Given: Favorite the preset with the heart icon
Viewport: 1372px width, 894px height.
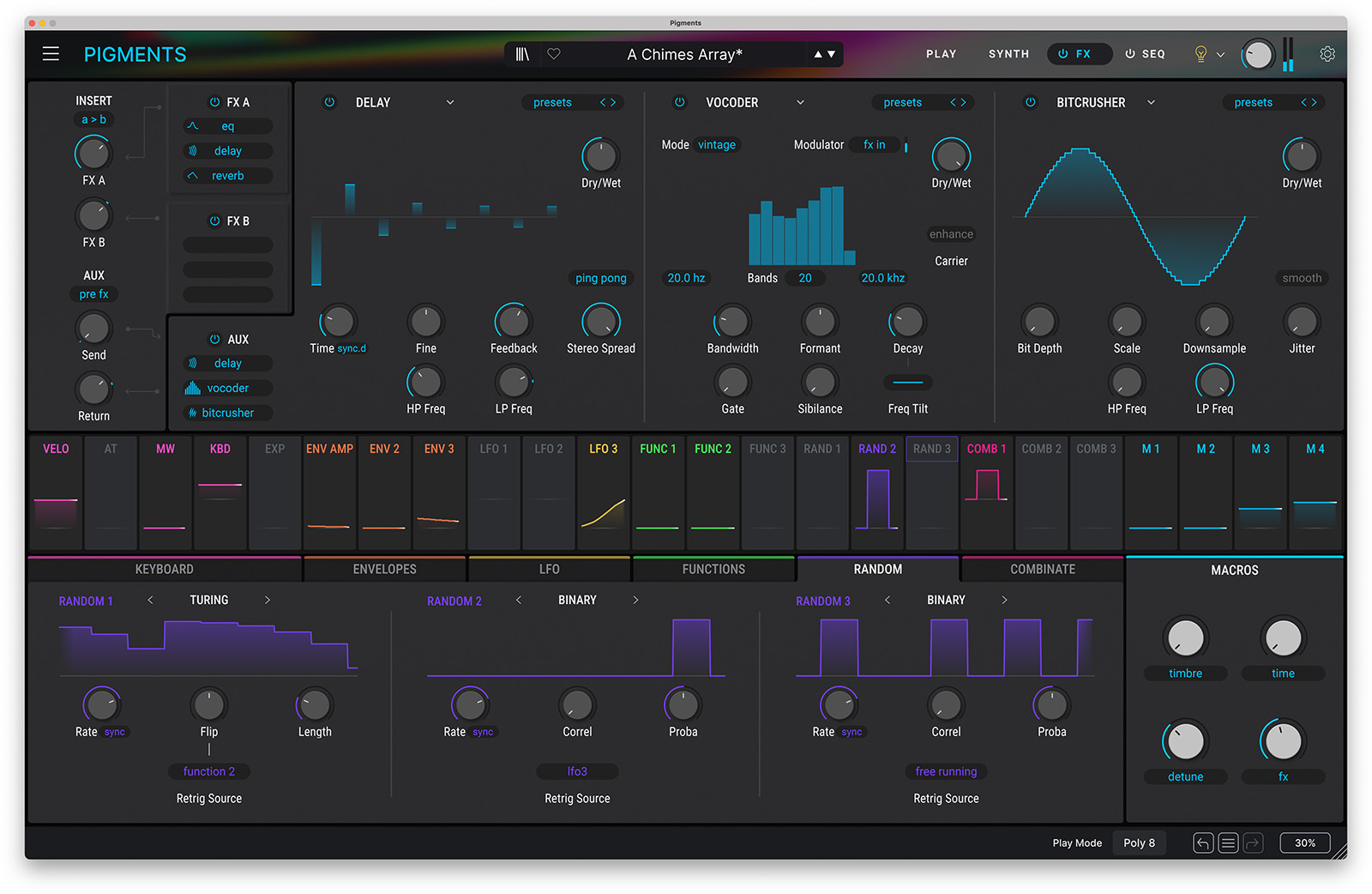Looking at the screenshot, I should (x=554, y=54).
